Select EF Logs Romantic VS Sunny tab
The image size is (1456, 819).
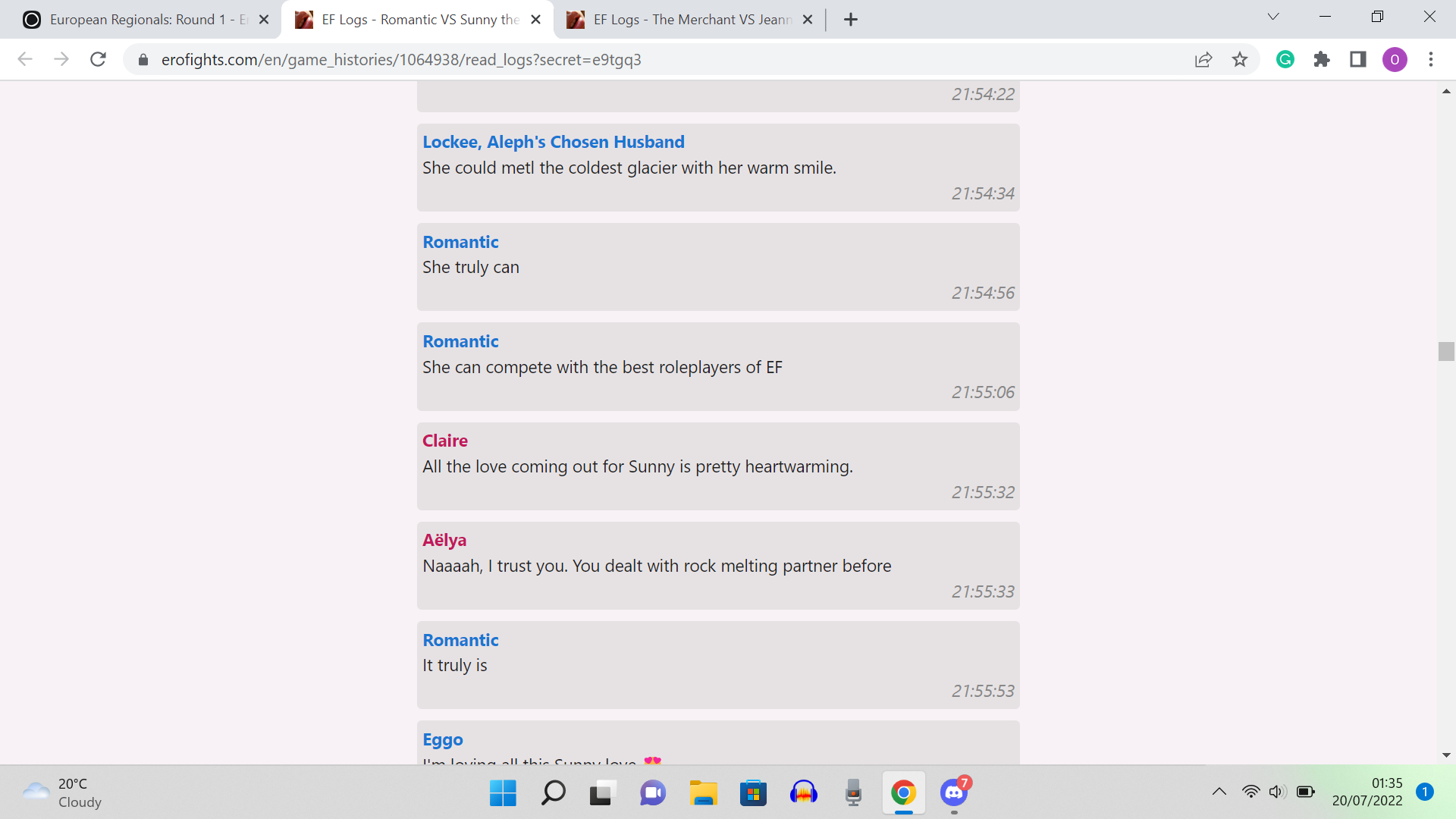[417, 20]
